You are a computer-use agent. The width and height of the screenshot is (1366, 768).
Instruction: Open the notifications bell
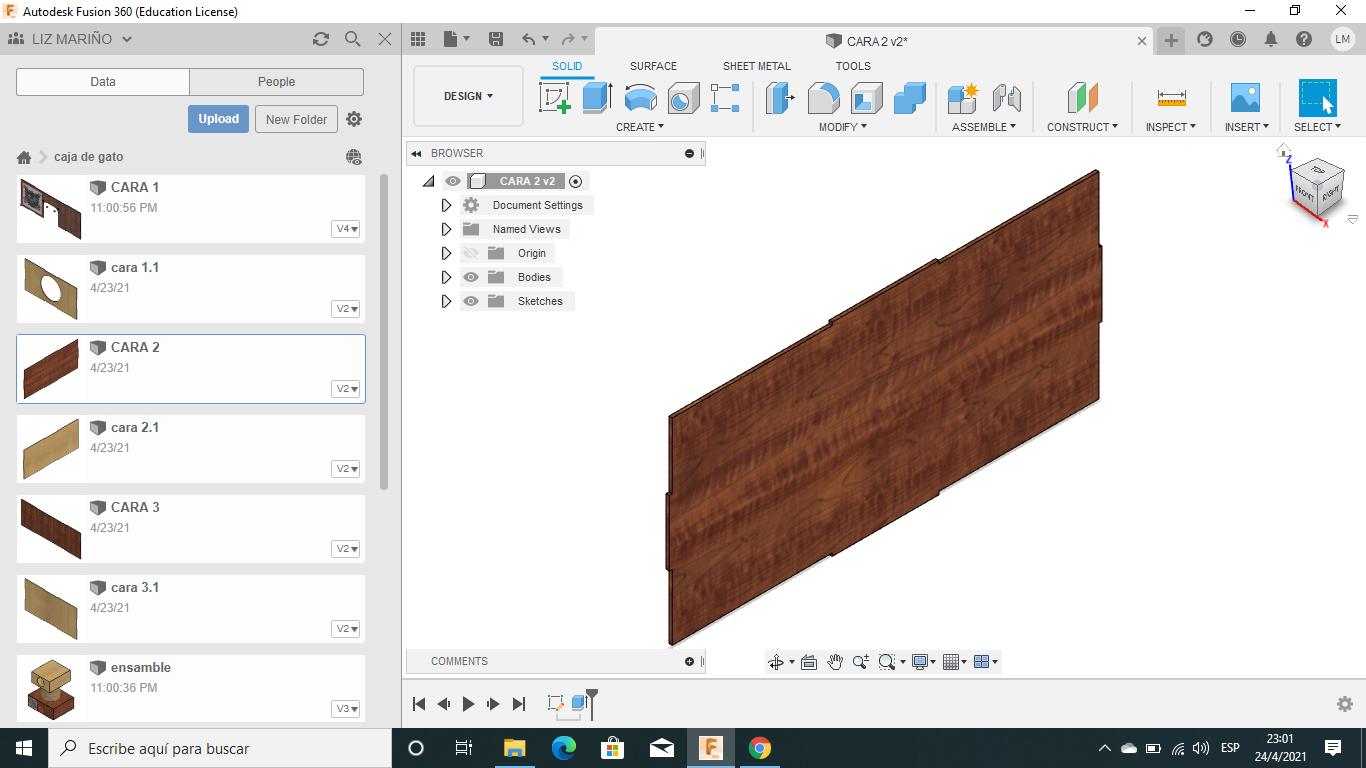click(1271, 39)
